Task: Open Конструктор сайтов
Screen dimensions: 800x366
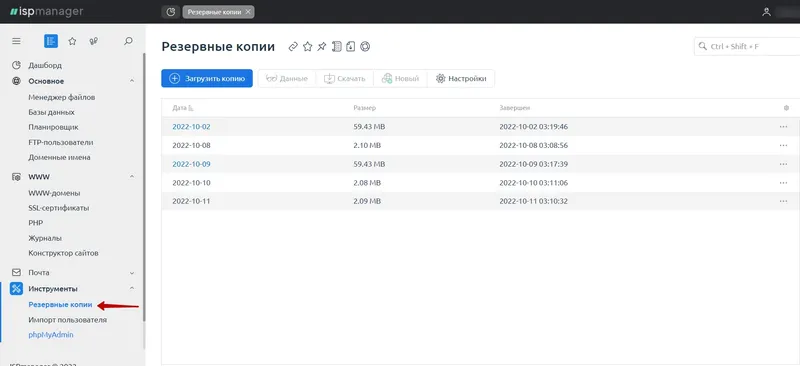Action: click(x=63, y=253)
